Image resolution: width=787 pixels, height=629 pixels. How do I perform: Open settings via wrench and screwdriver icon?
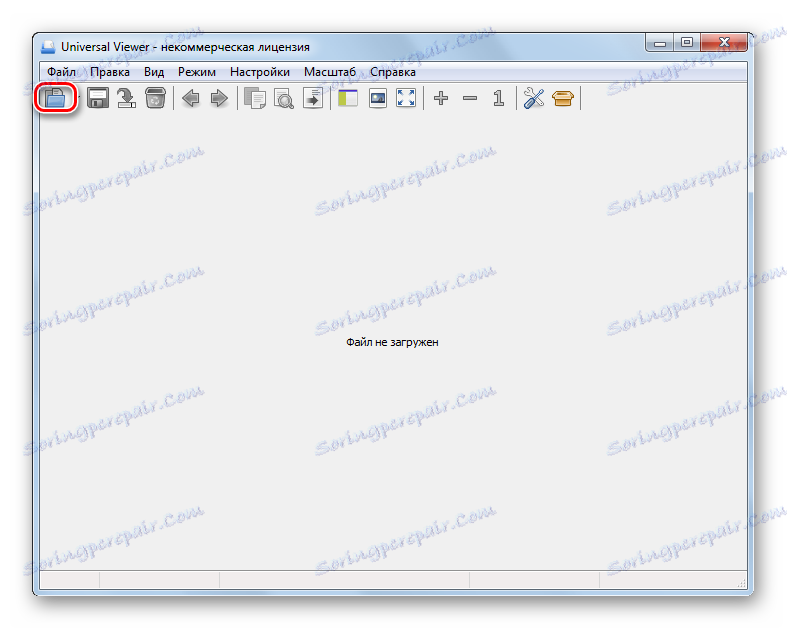(x=534, y=98)
